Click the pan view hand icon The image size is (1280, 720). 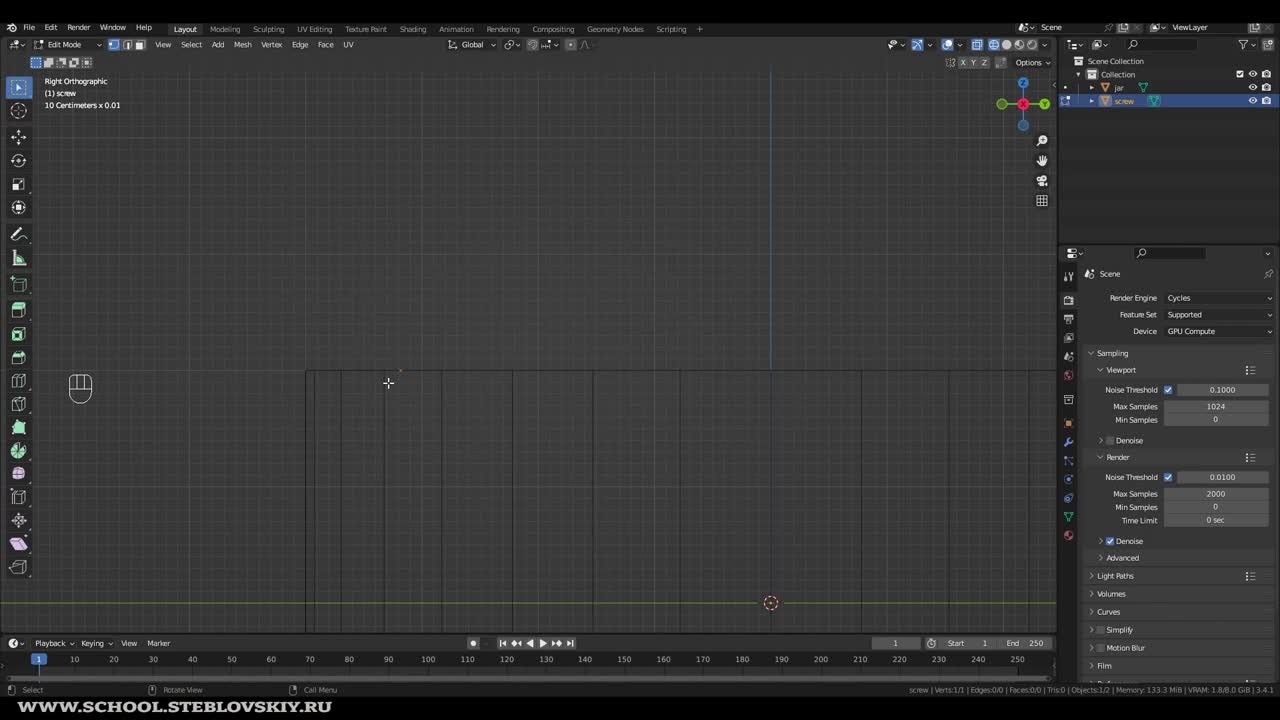point(1042,161)
